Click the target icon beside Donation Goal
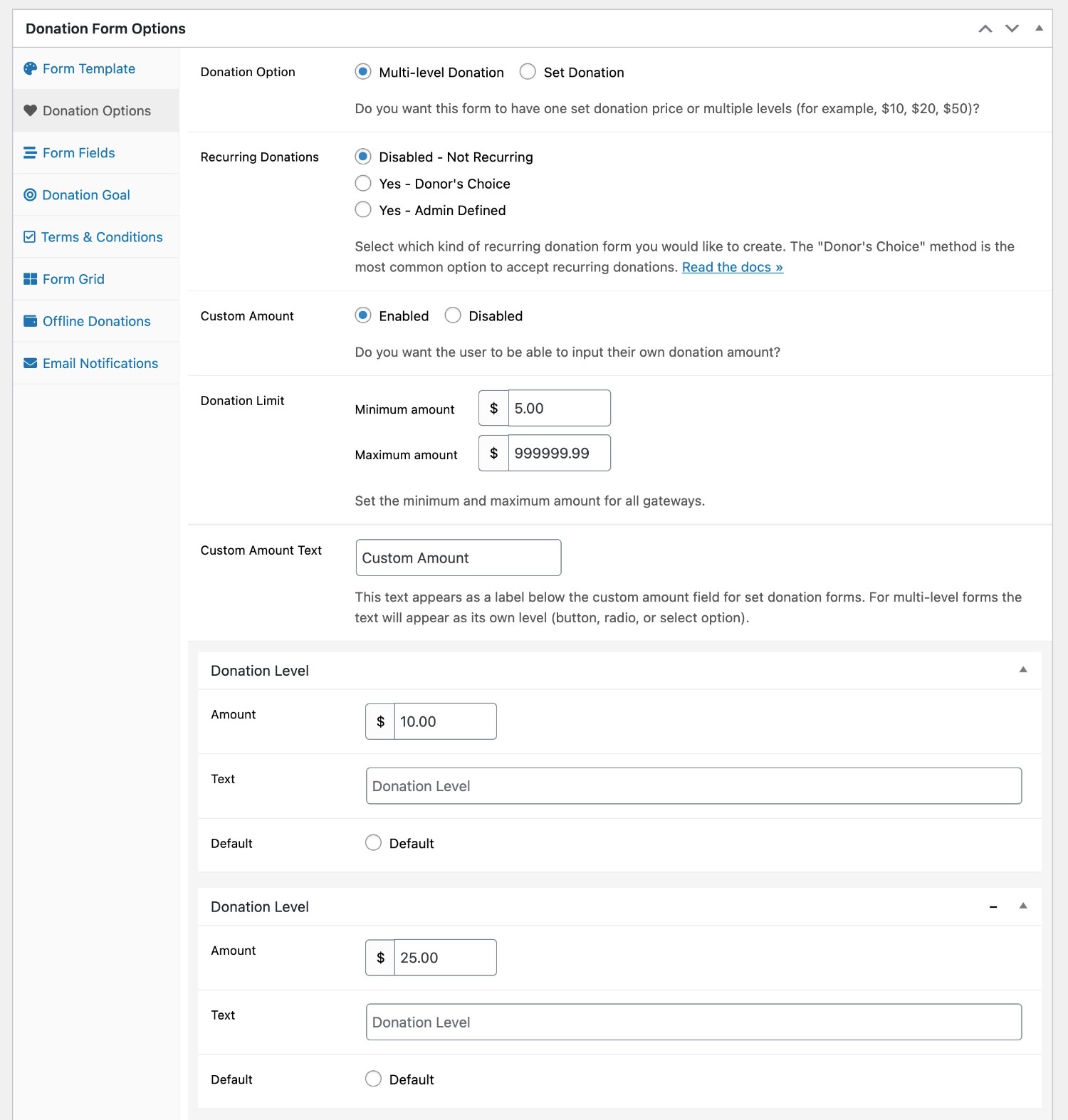 coord(30,194)
